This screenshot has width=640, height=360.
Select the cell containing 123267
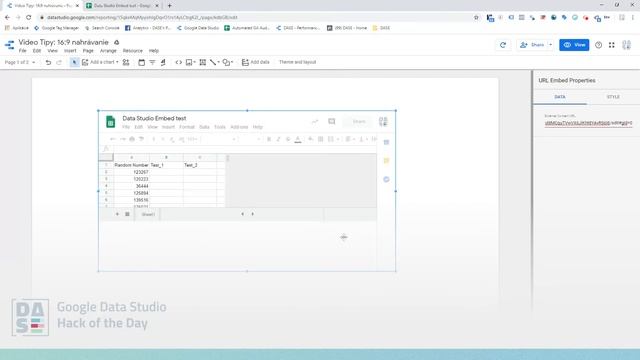tap(131, 172)
